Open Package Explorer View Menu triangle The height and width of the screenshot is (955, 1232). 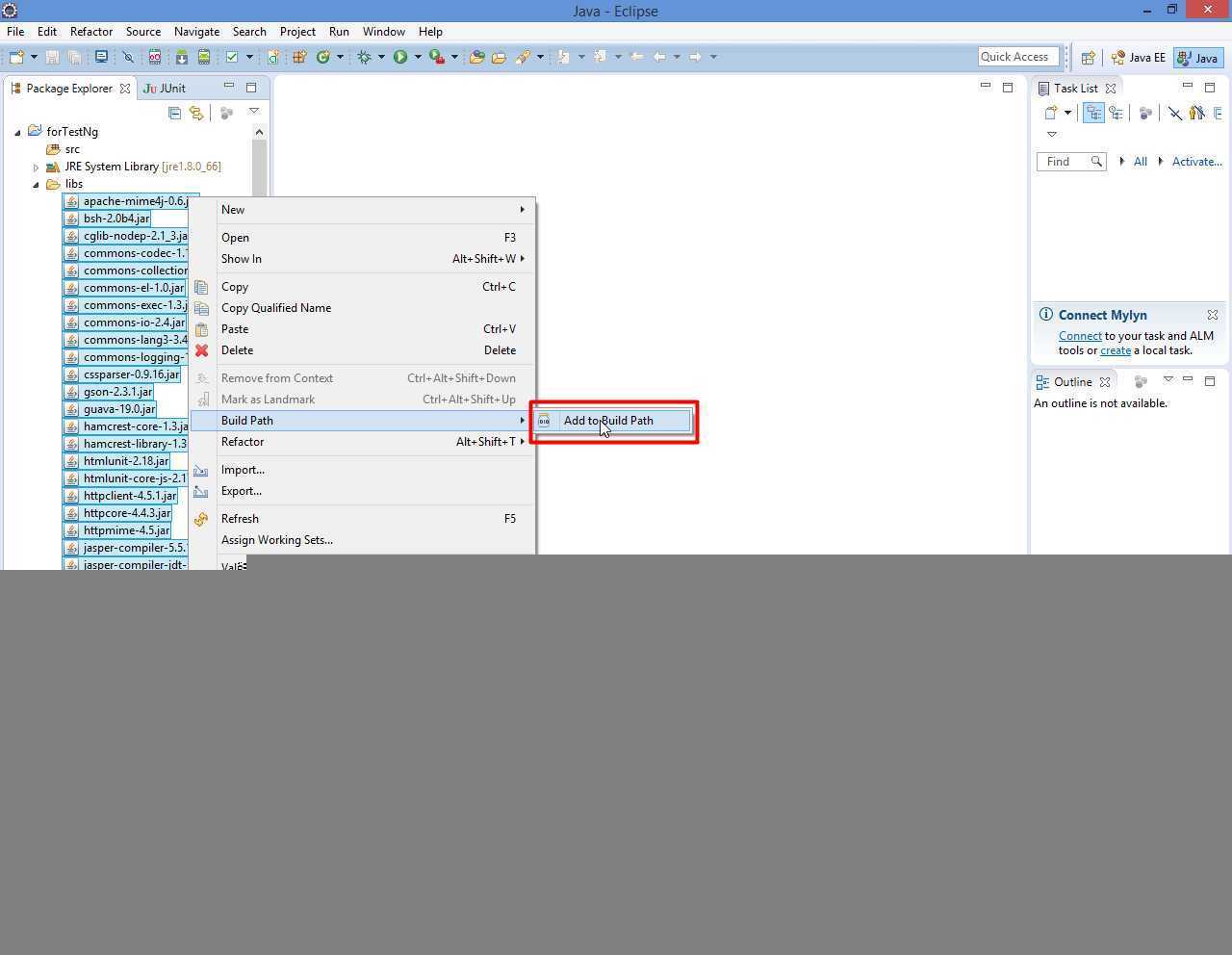[254, 112]
